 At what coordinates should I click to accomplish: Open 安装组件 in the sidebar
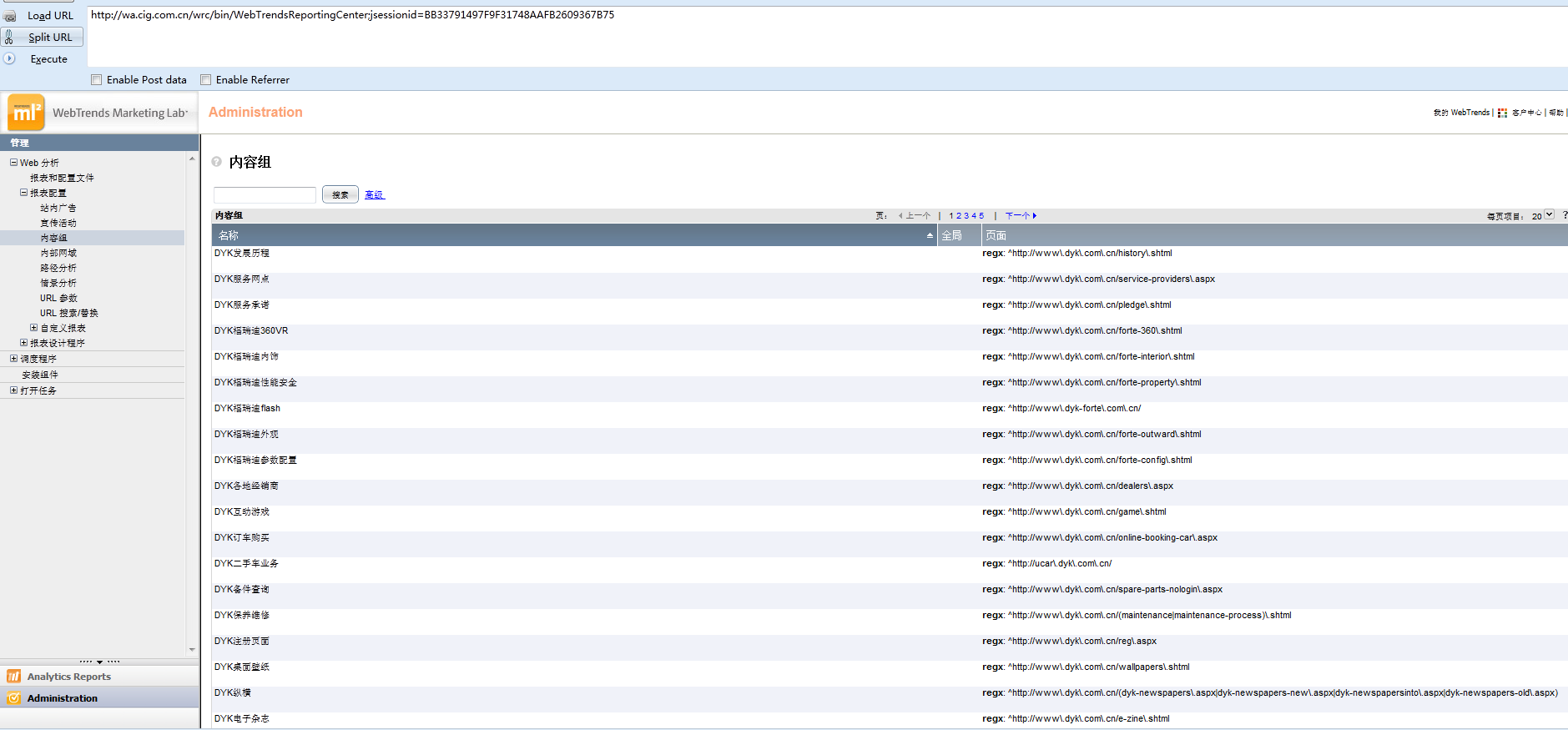[40, 375]
